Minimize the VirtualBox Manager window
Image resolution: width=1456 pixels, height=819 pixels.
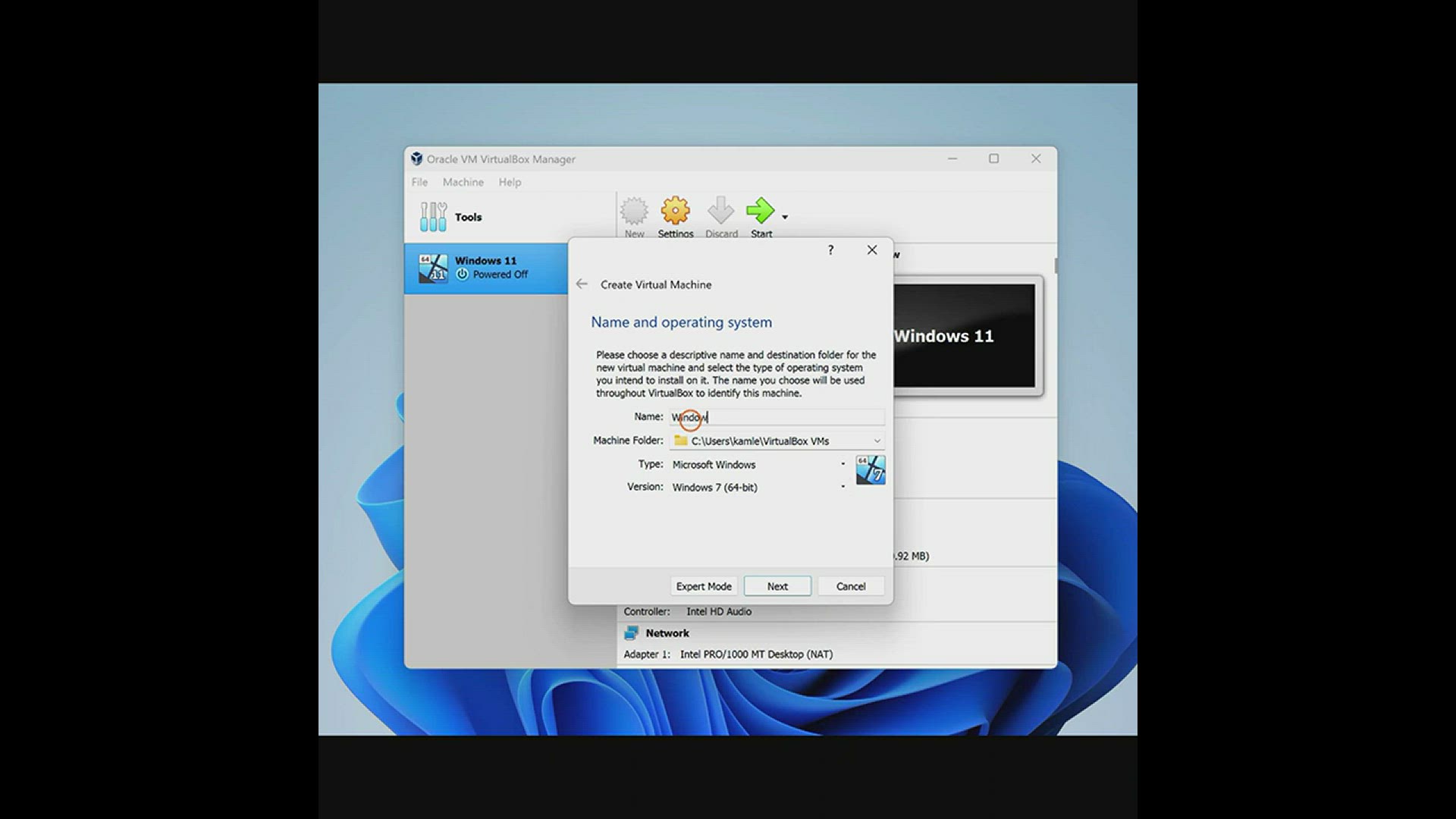click(952, 158)
